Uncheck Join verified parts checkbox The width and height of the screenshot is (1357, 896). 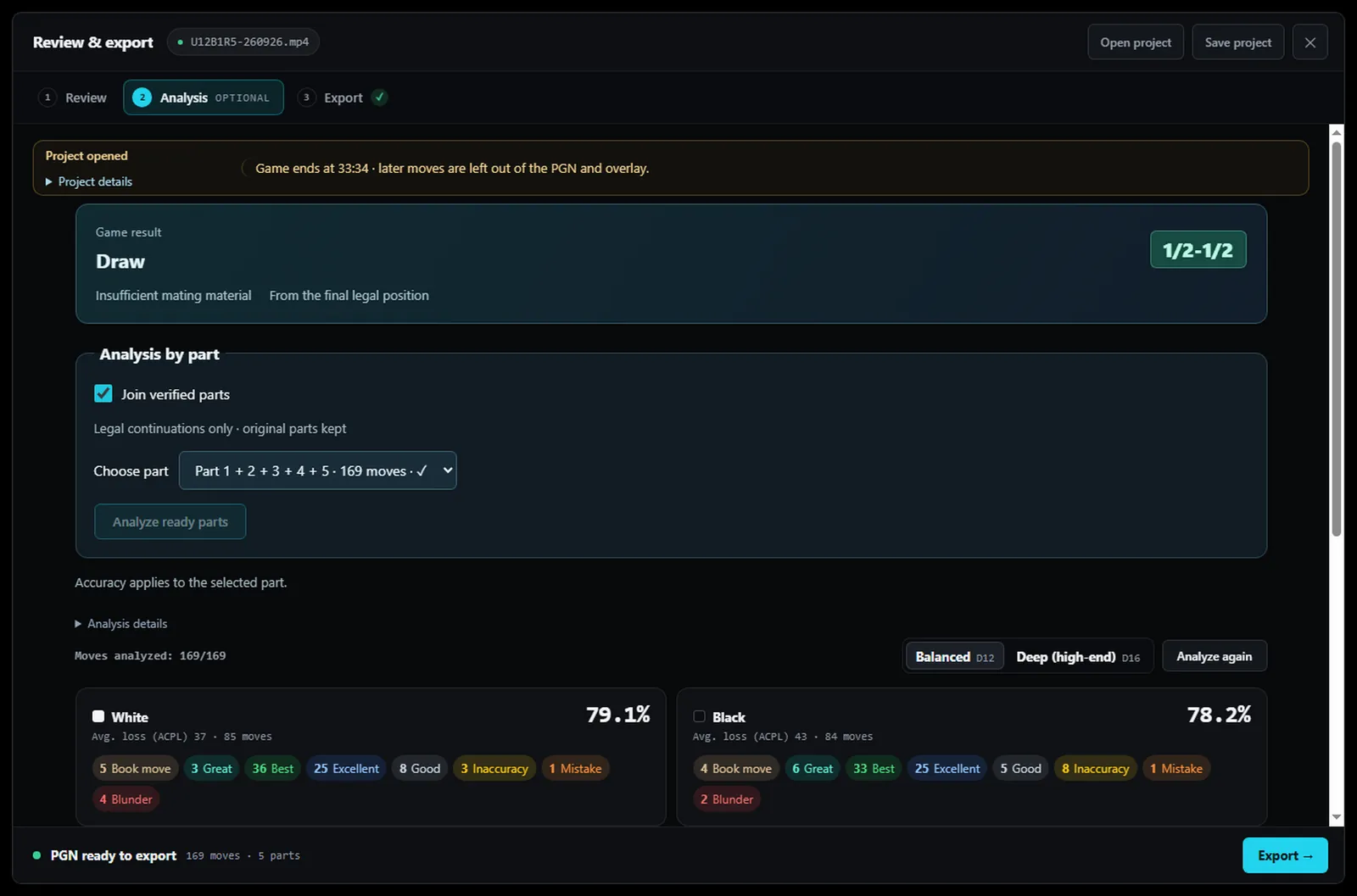(103, 394)
